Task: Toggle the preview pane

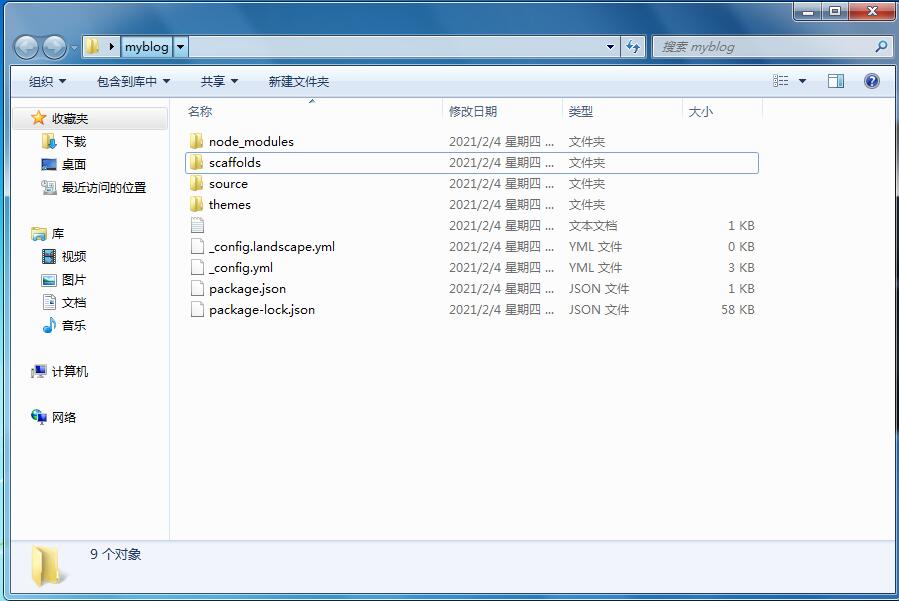Action: 836,81
